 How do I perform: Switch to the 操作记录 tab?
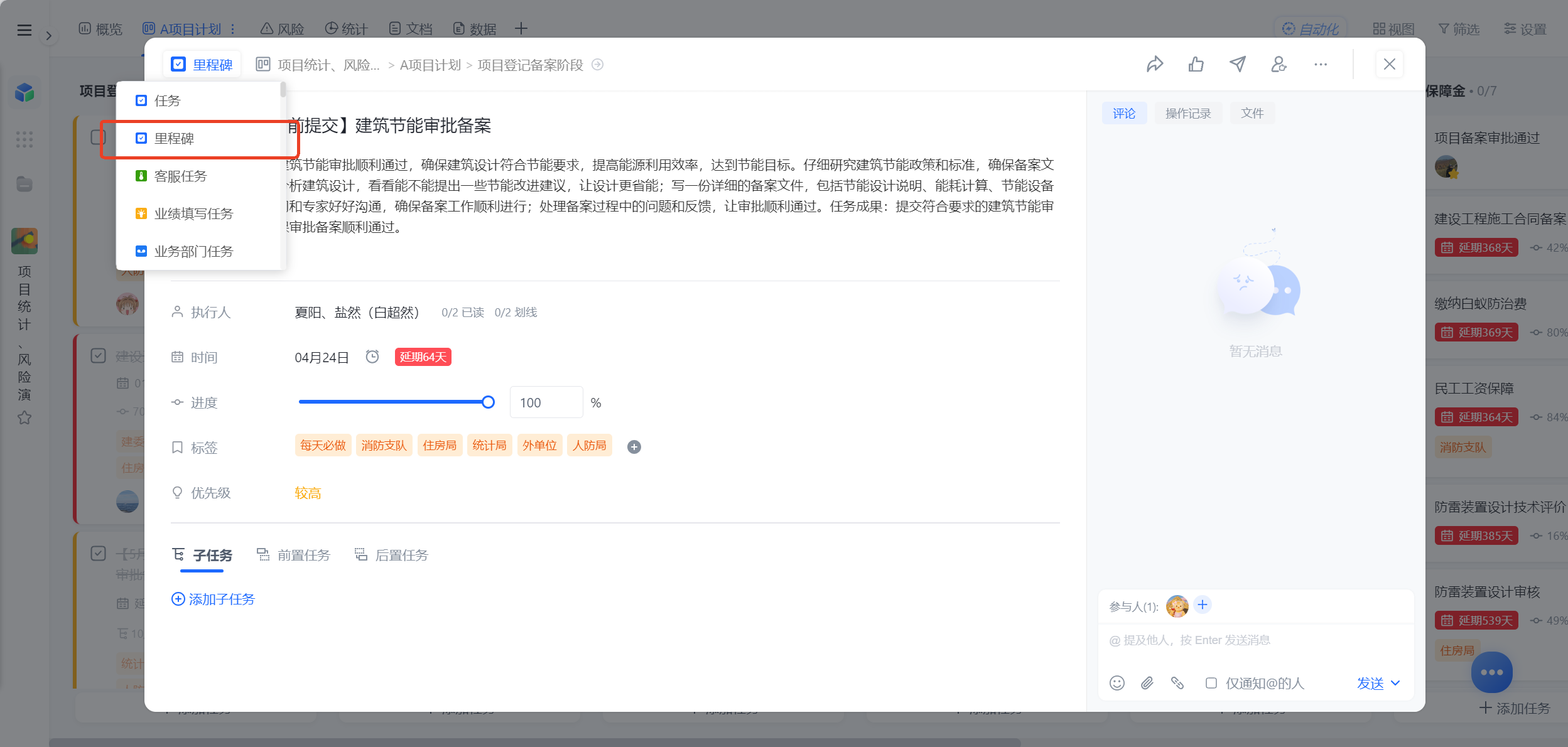point(1188,113)
